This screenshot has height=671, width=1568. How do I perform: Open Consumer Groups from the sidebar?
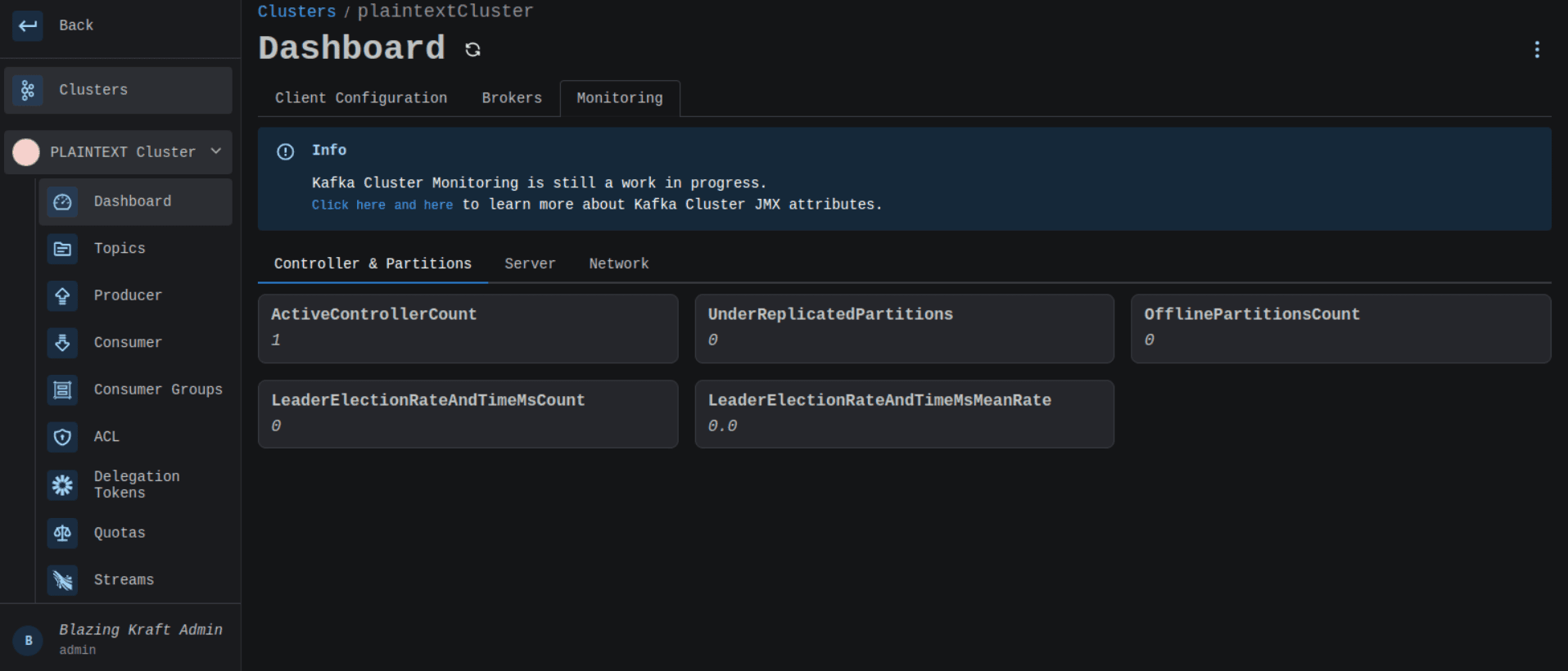(136, 390)
